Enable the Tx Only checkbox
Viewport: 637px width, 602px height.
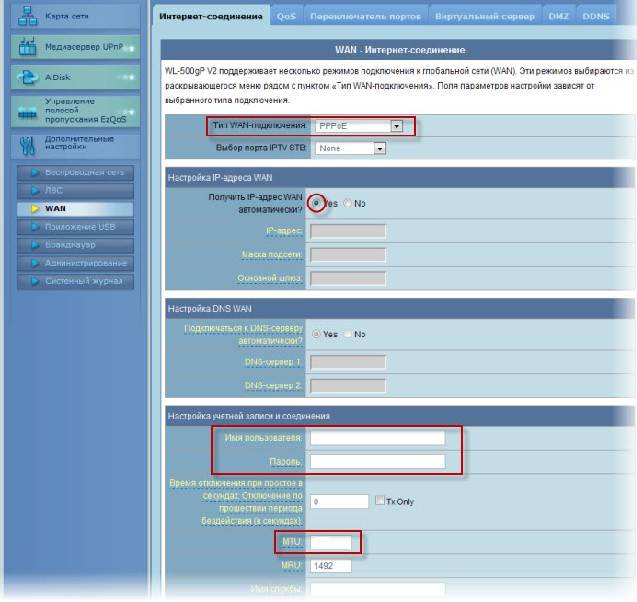tap(379, 500)
